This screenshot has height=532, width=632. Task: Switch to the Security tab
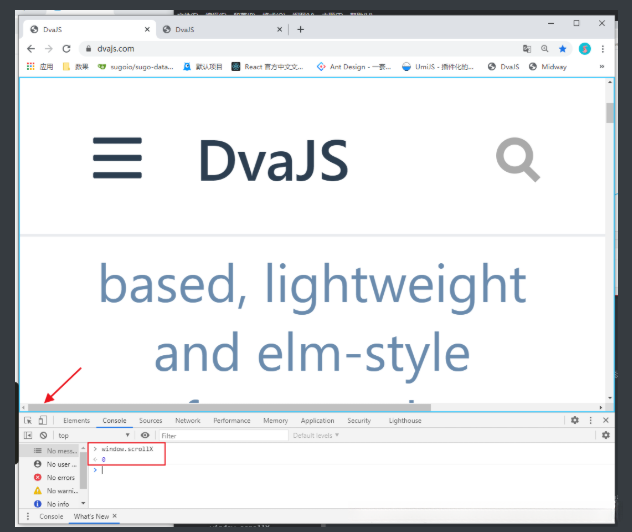359,420
